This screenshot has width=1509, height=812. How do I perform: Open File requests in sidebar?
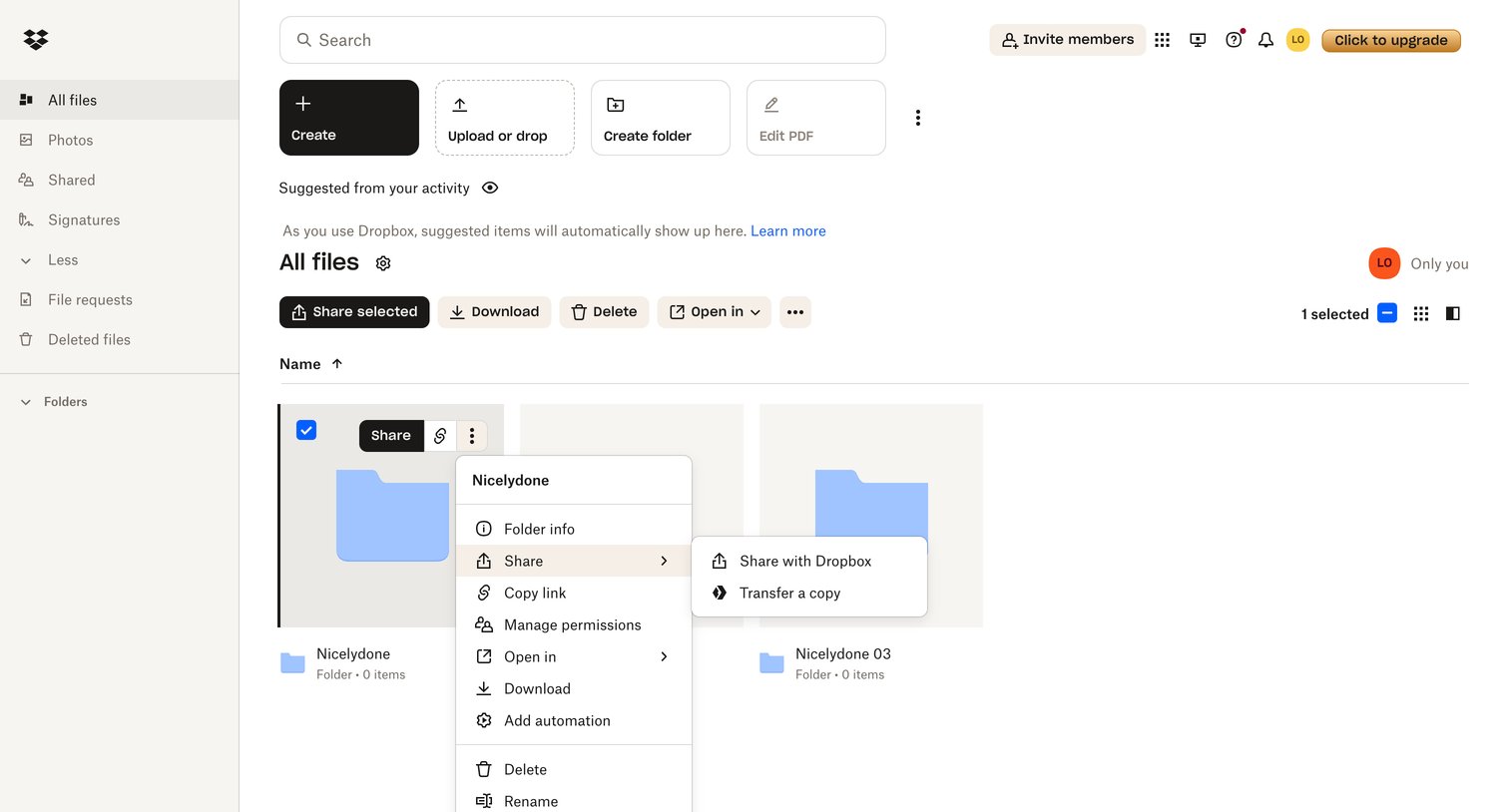[120, 299]
